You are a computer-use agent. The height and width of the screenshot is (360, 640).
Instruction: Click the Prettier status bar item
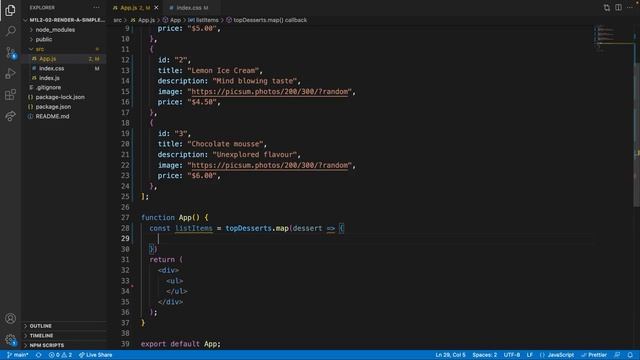click(594, 355)
